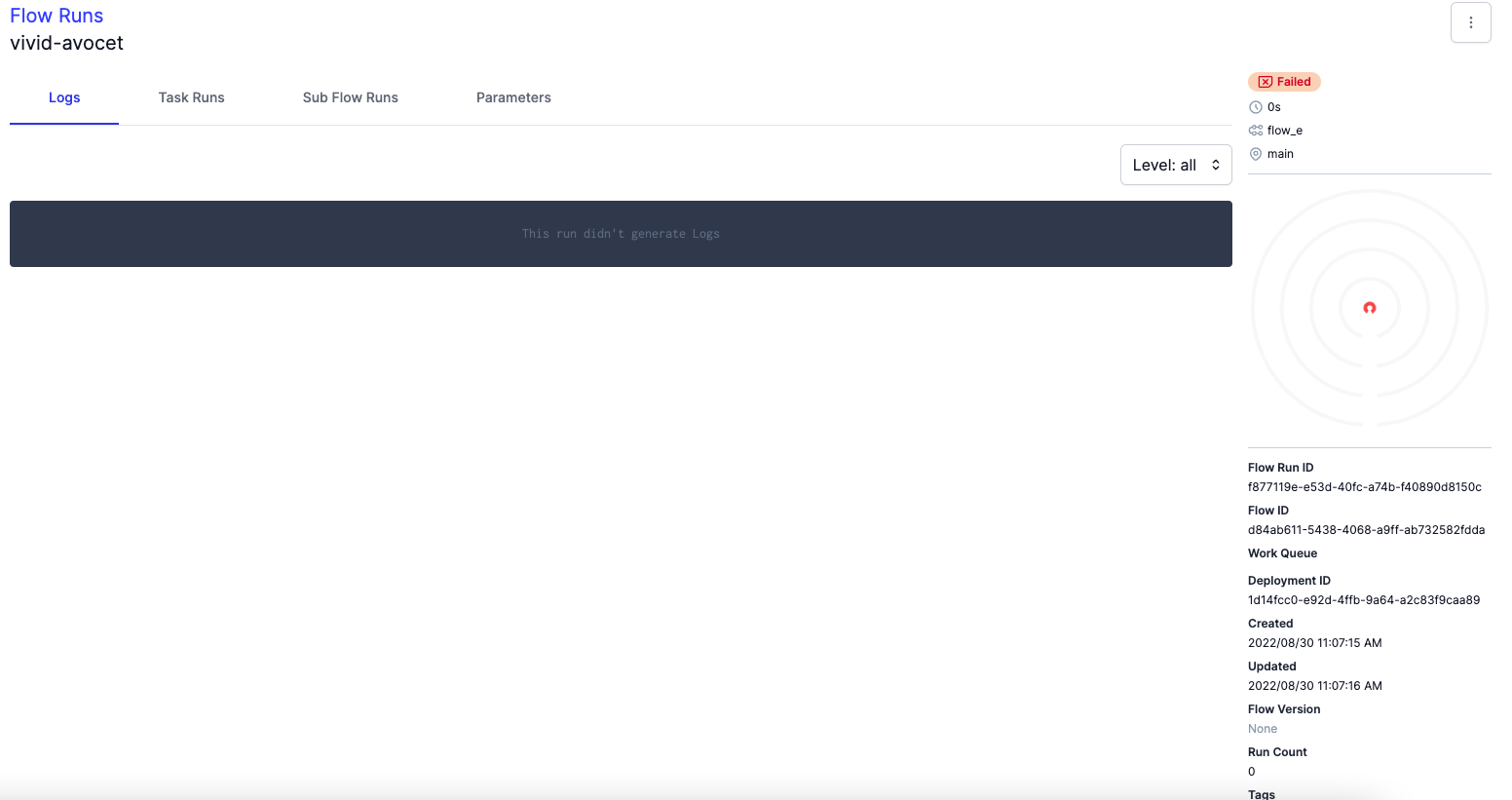Click the Flow Runs breadcrumb link

point(56,15)
